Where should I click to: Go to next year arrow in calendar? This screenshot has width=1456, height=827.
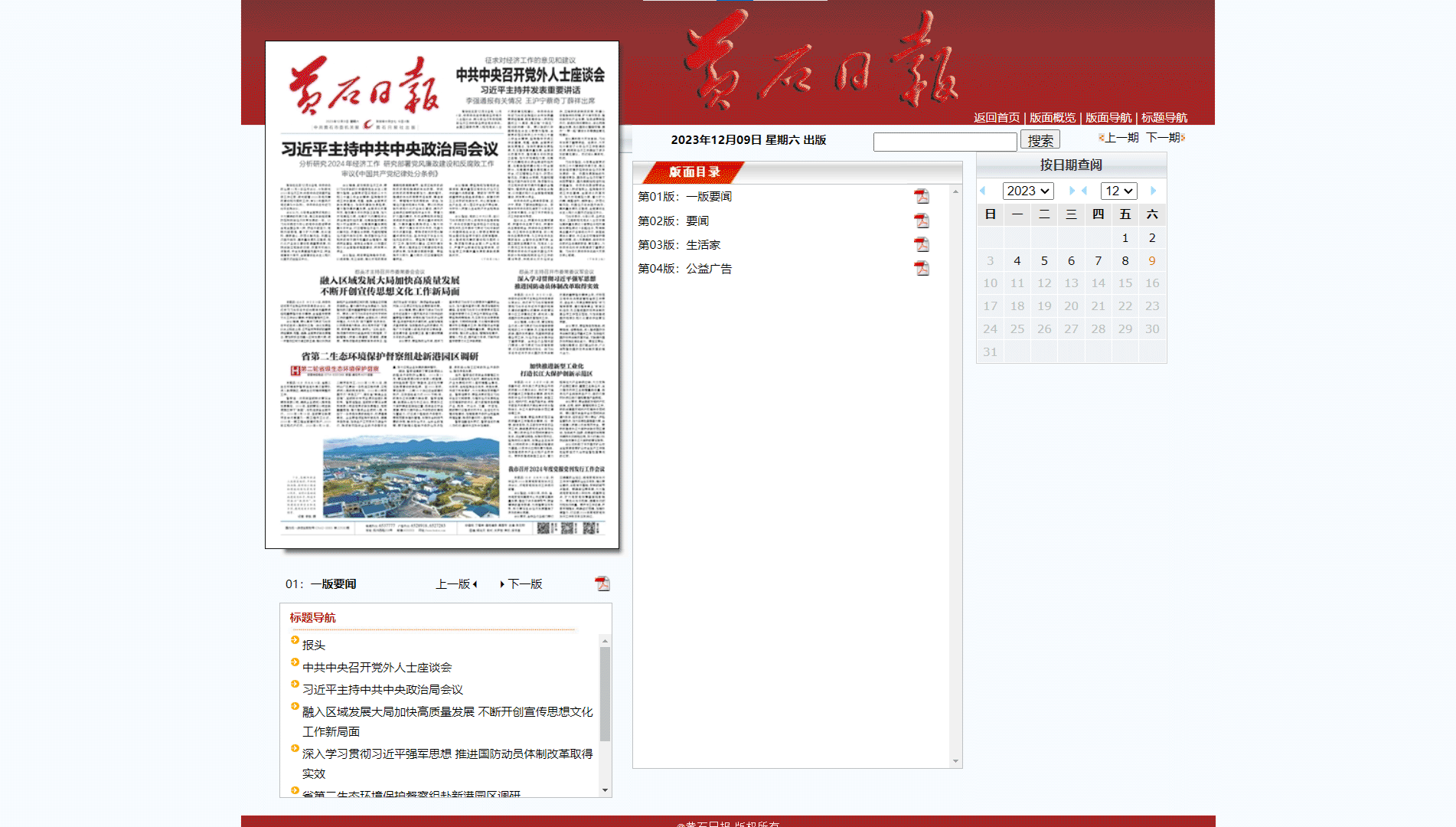(x=1072, y=191)
